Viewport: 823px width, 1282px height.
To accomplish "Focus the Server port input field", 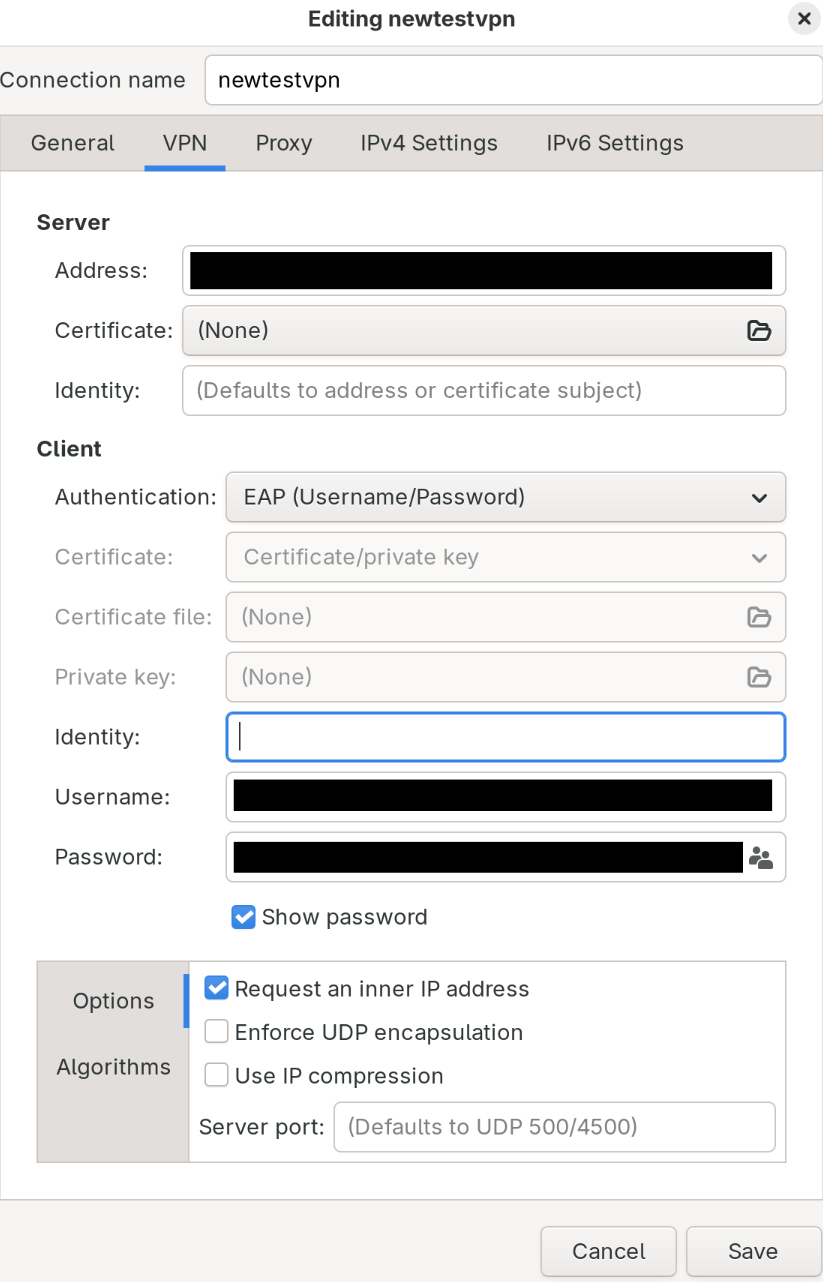I will click(554, 1127).
